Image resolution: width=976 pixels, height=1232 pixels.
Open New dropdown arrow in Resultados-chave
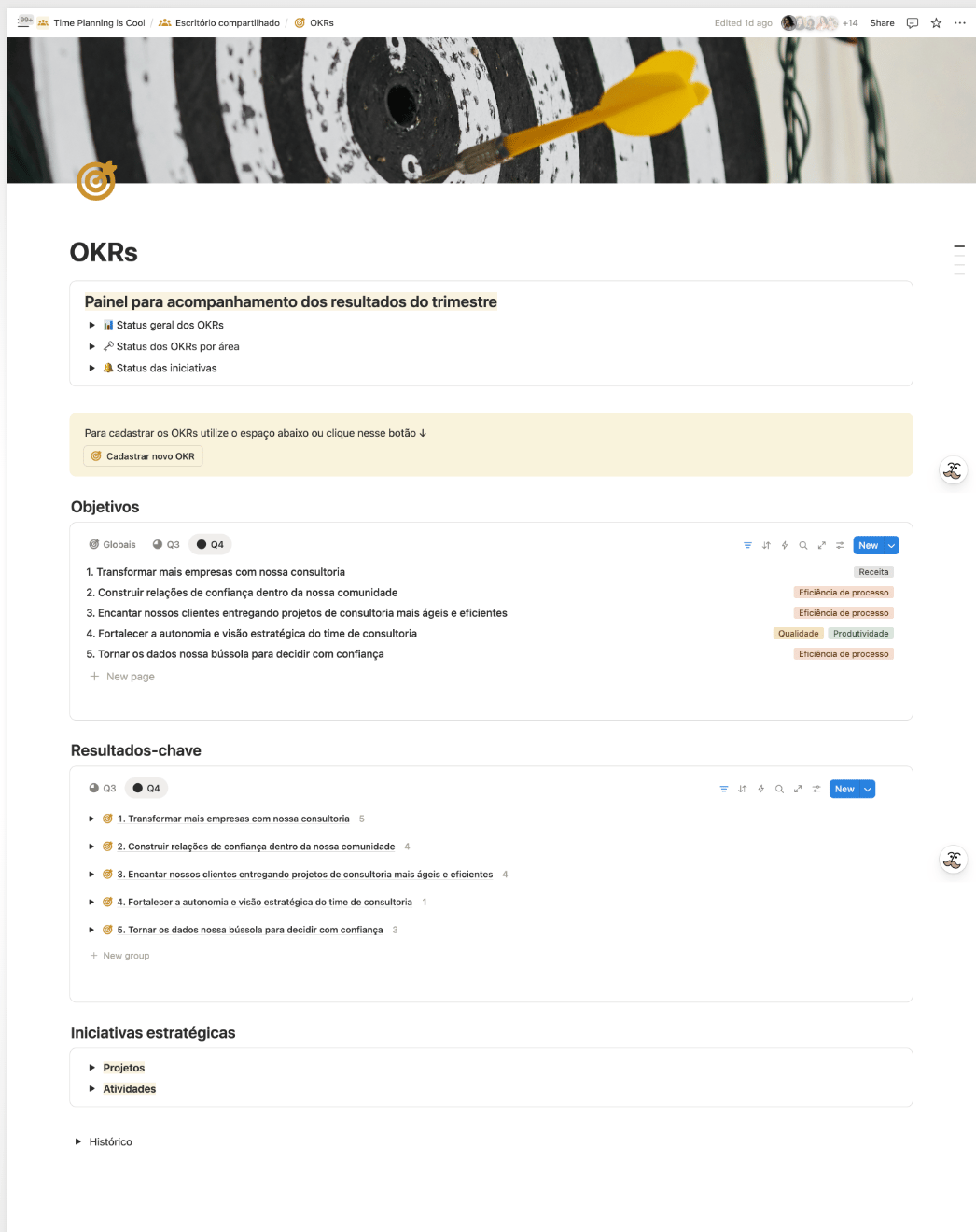pyautogui.click(x=868, y=790)
